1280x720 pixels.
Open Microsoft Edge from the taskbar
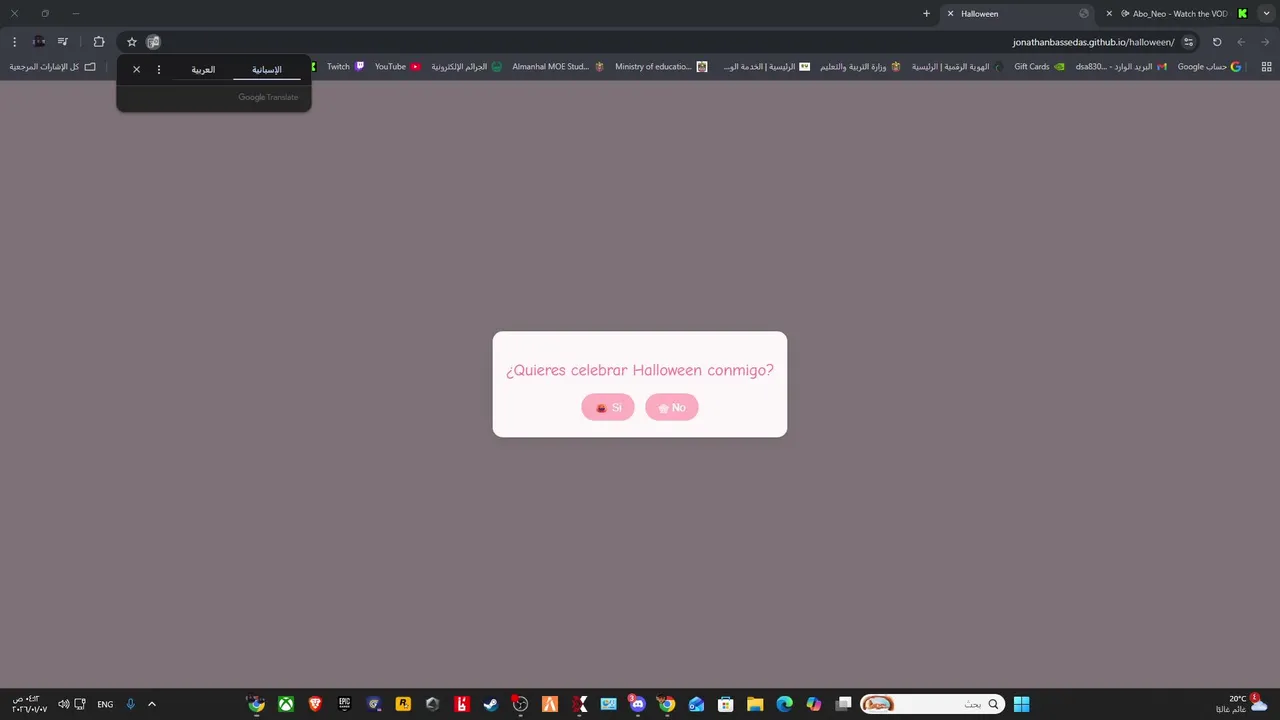coord(784,704)
